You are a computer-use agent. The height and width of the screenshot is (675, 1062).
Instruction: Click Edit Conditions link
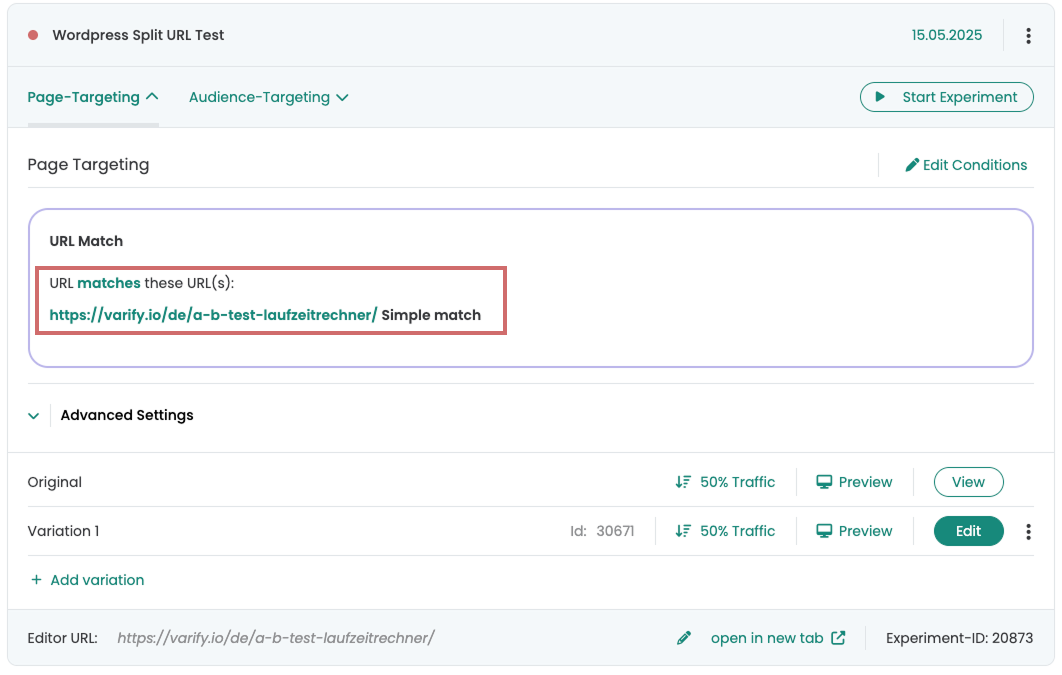(966, 165)
